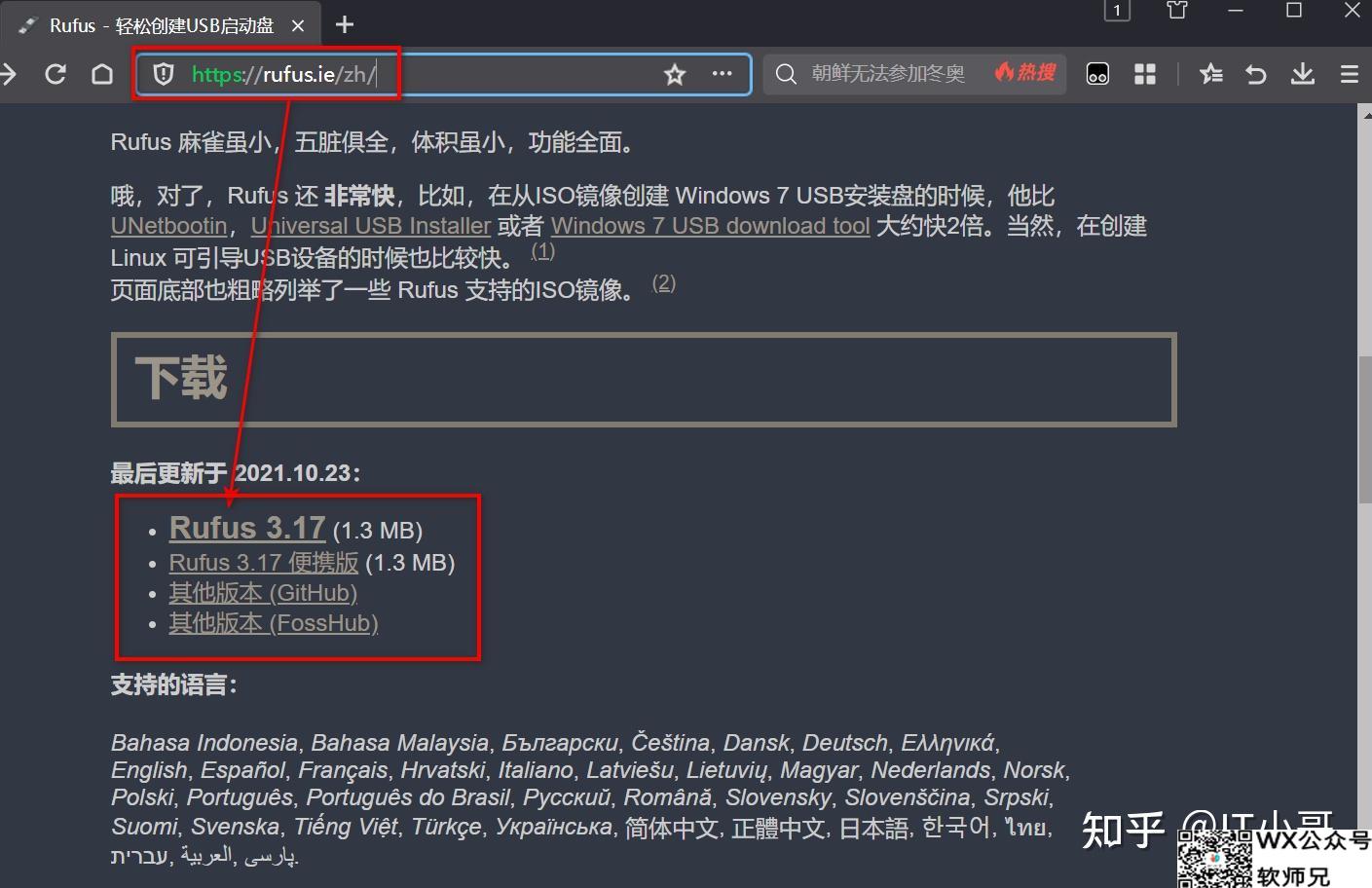This screenshot has height=888, width=1372.
Task: Expand footnote link (2) on the page
Action: pyautogui.click(x=664, y=282)
